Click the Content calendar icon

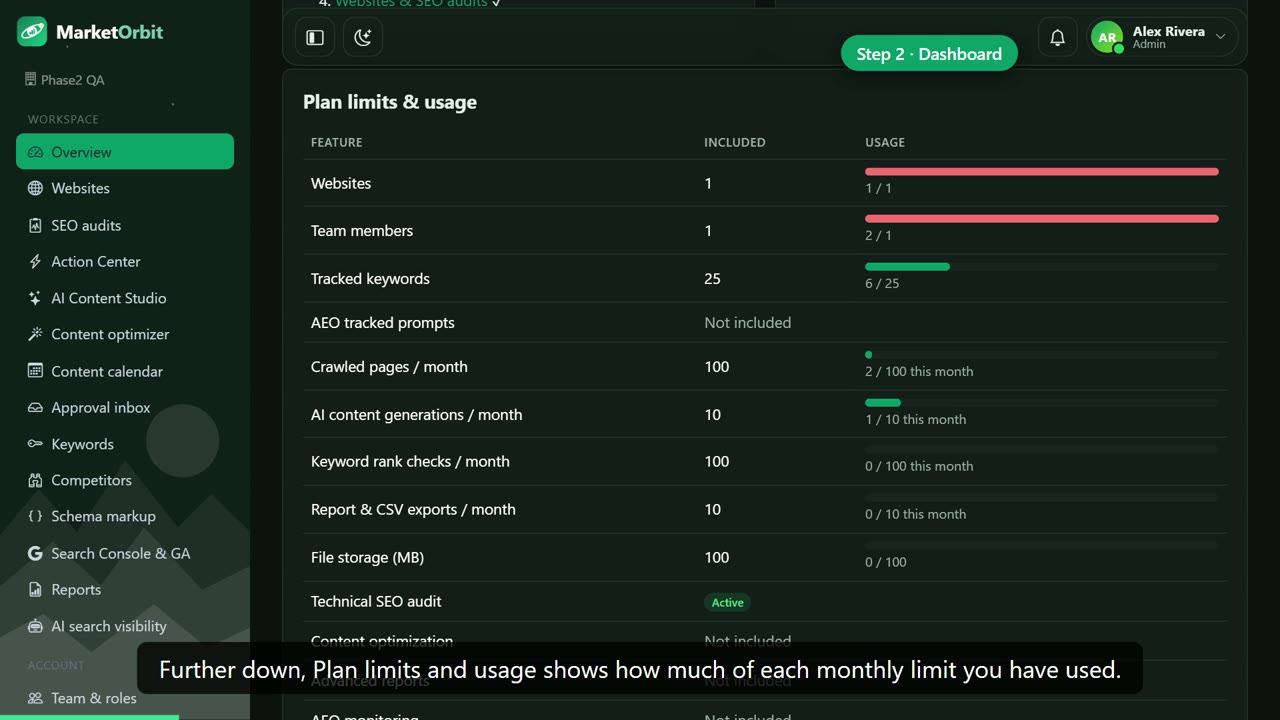pyautogui.click(x=36, y=371)
